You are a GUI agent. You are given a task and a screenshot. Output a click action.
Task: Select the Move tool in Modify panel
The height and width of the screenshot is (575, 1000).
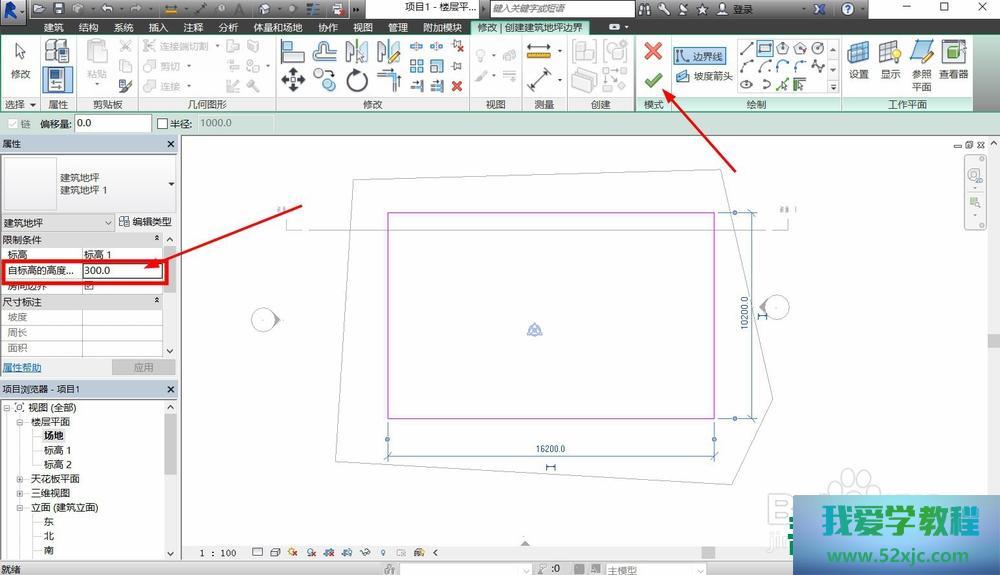(293, 81)
